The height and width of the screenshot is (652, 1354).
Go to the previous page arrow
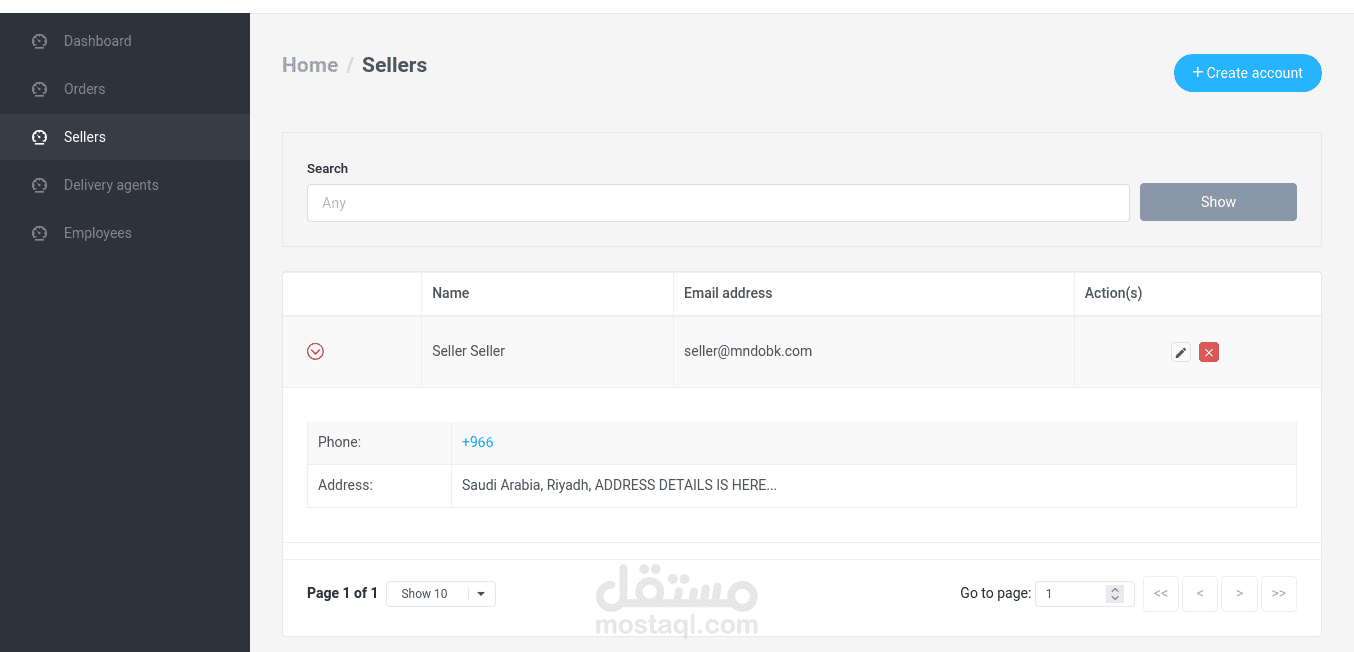(1200, 594)
